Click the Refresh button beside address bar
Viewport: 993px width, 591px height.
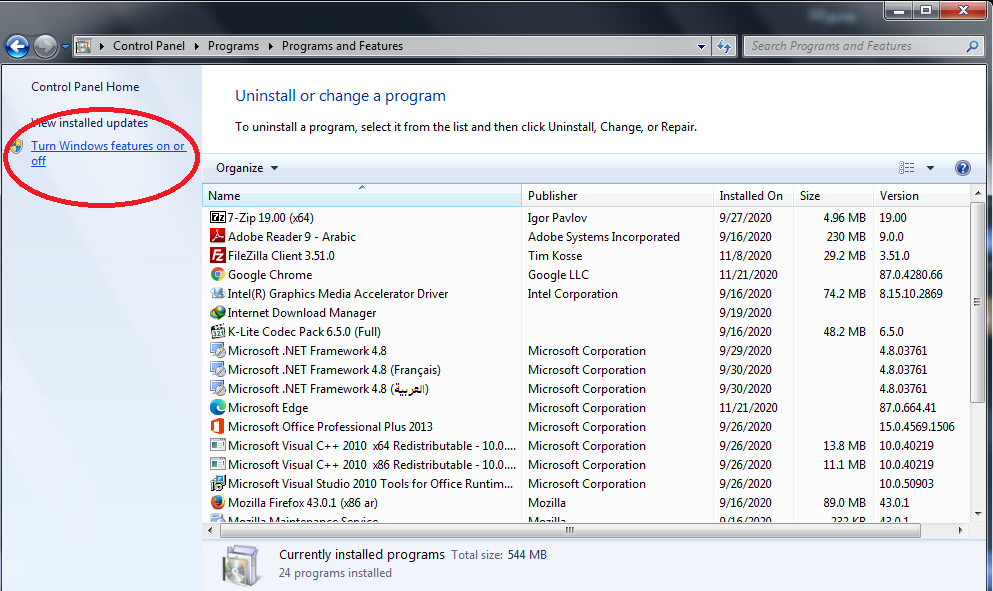coord(724,46)
